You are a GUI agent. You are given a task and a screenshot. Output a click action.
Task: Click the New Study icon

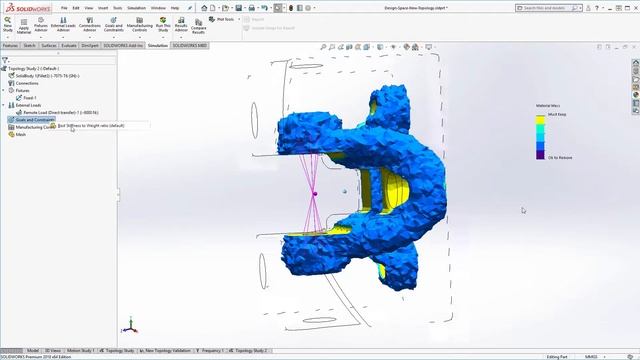(7, 24)
